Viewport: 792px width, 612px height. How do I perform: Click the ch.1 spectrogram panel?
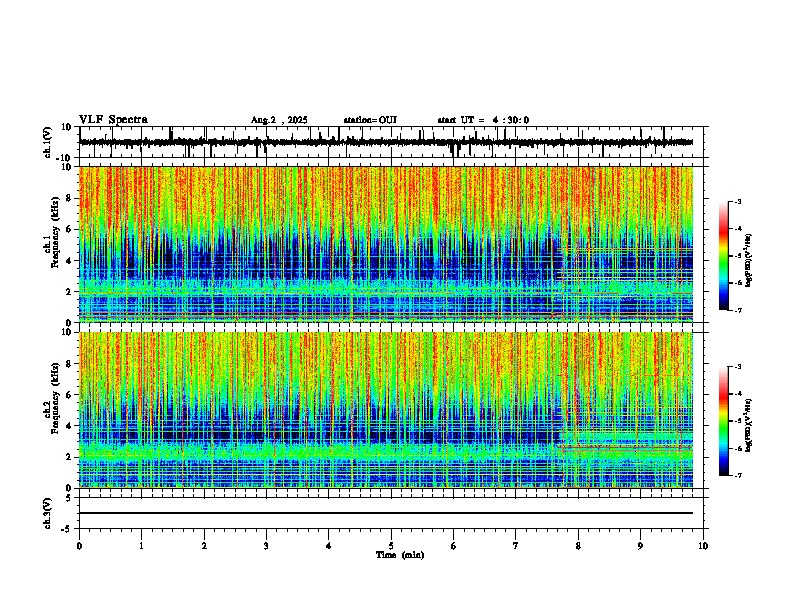tap(386, 244)
